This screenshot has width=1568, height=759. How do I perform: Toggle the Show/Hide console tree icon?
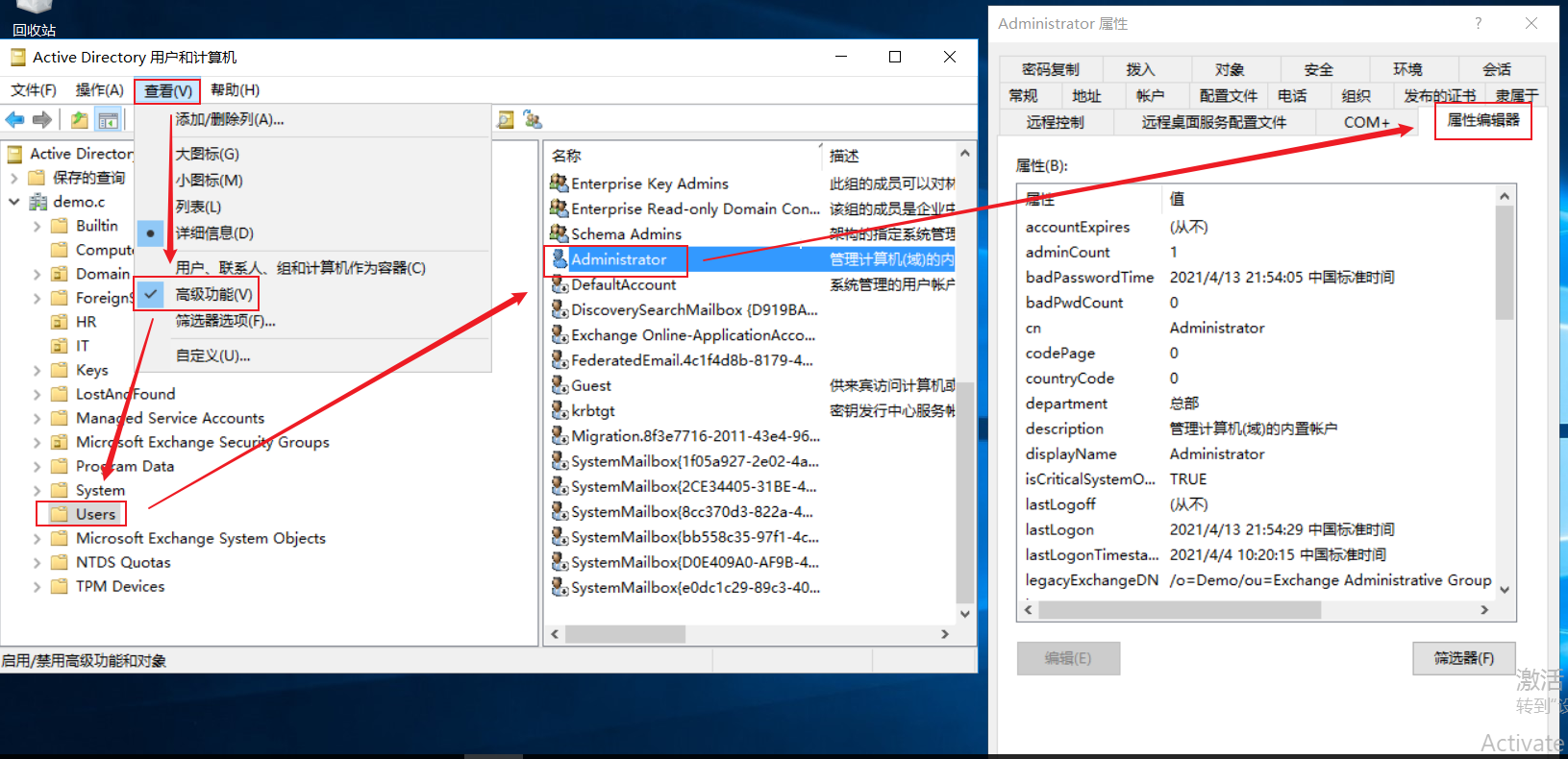click(x=109, y=120)
